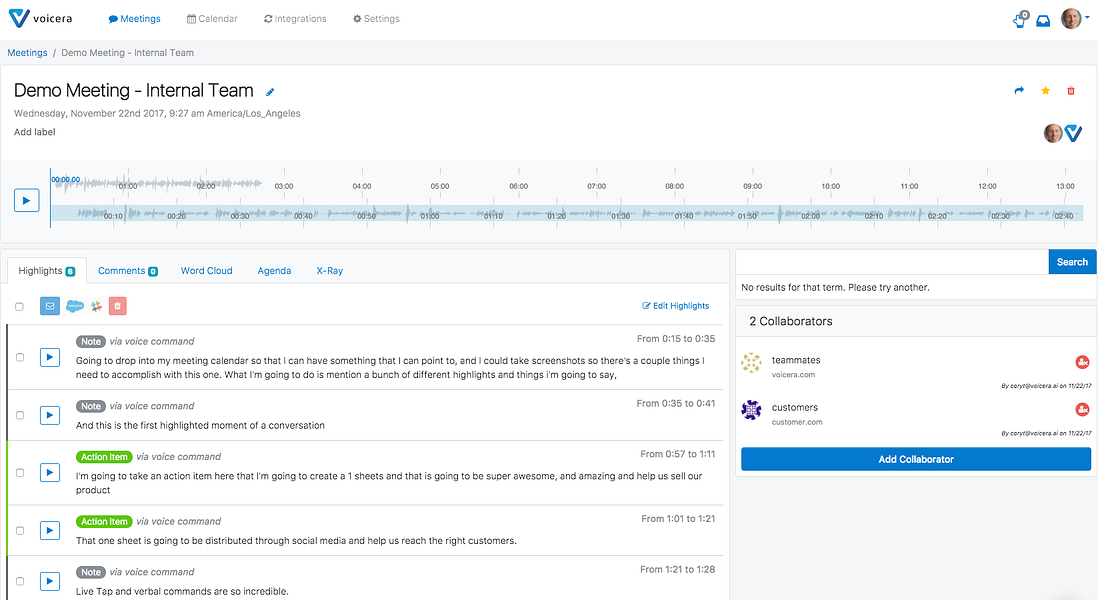This screenshot has width=1098, height=600.
Task: Seek to 01:00 on zoomed waveform
Action: point(430,216)
